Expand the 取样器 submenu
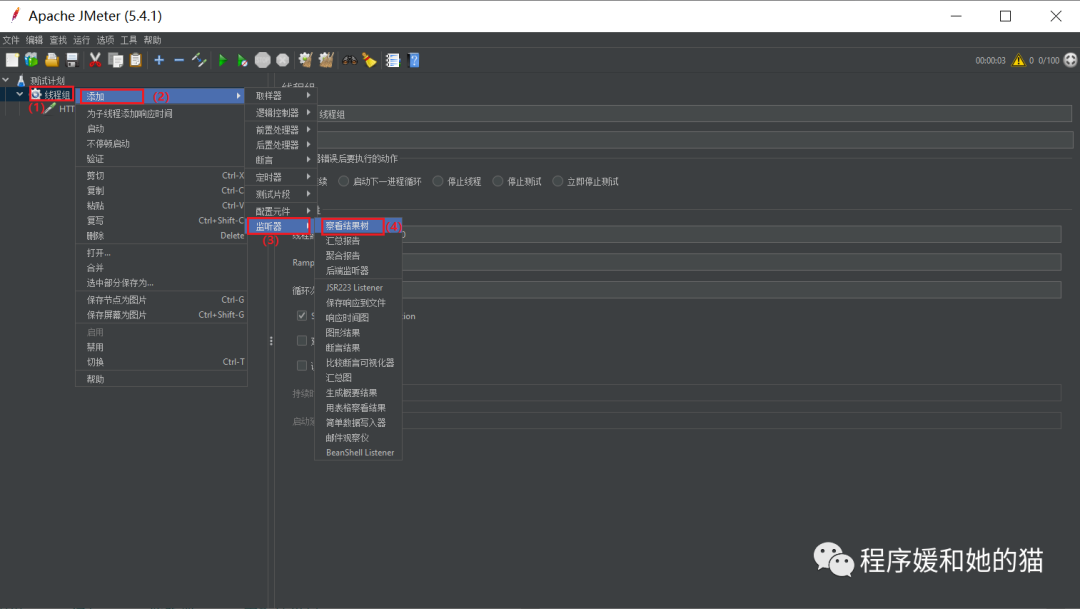This screenshot has width=1080, height=609. click(x=281, y=96)
